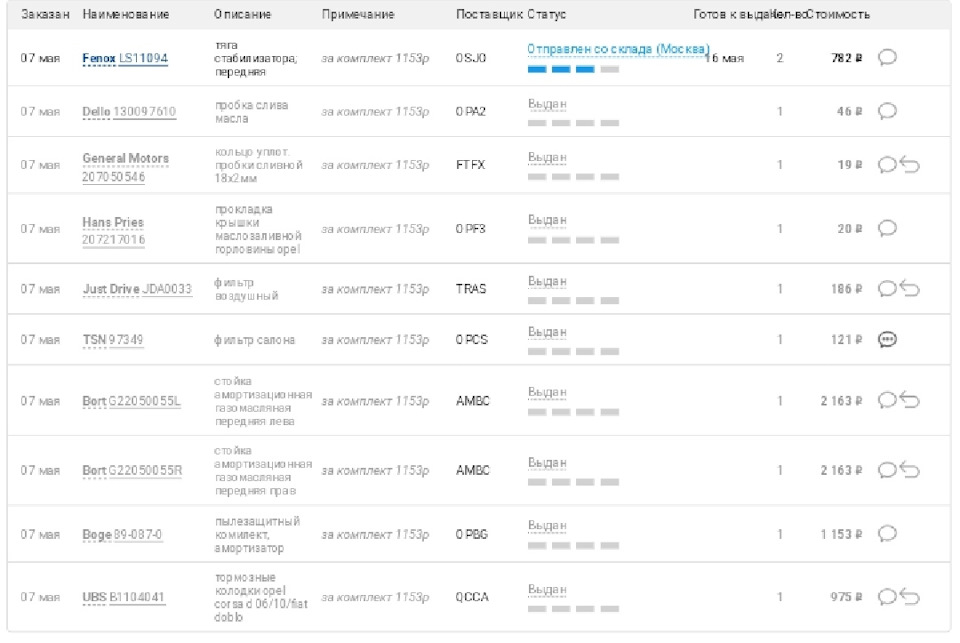Image resolution: width=960 pixels, height=643 pixels.
Task: Click comment icon in UBS B1104041 row
Action: point(886,597)
